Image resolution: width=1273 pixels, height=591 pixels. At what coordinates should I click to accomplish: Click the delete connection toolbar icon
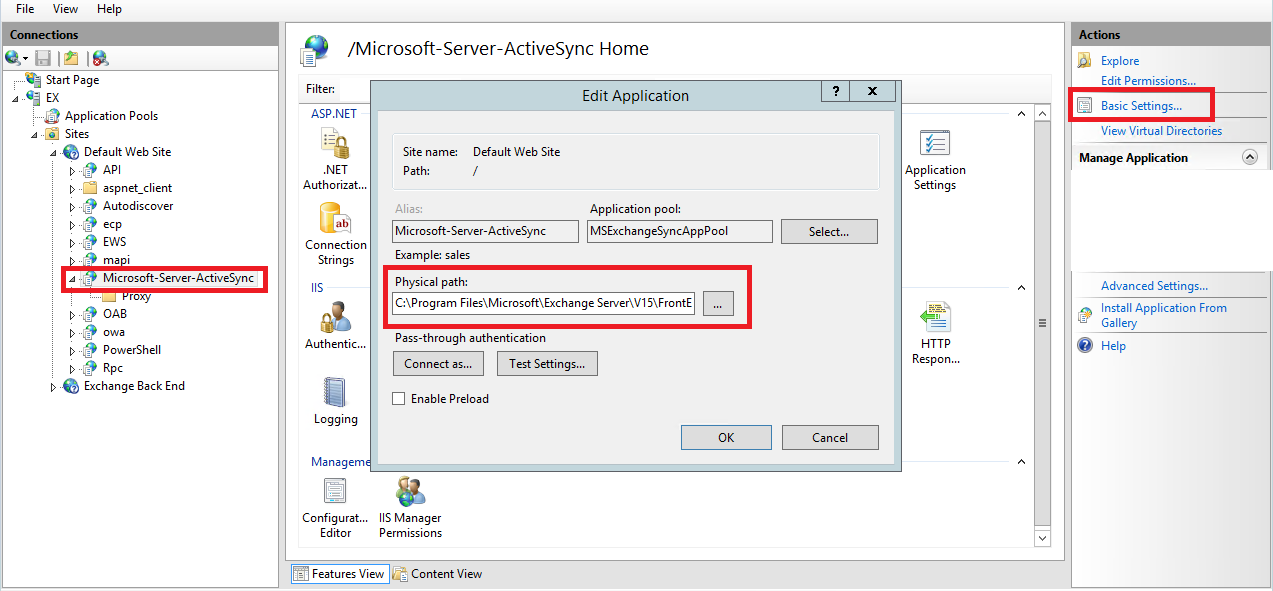coord(100,59)
